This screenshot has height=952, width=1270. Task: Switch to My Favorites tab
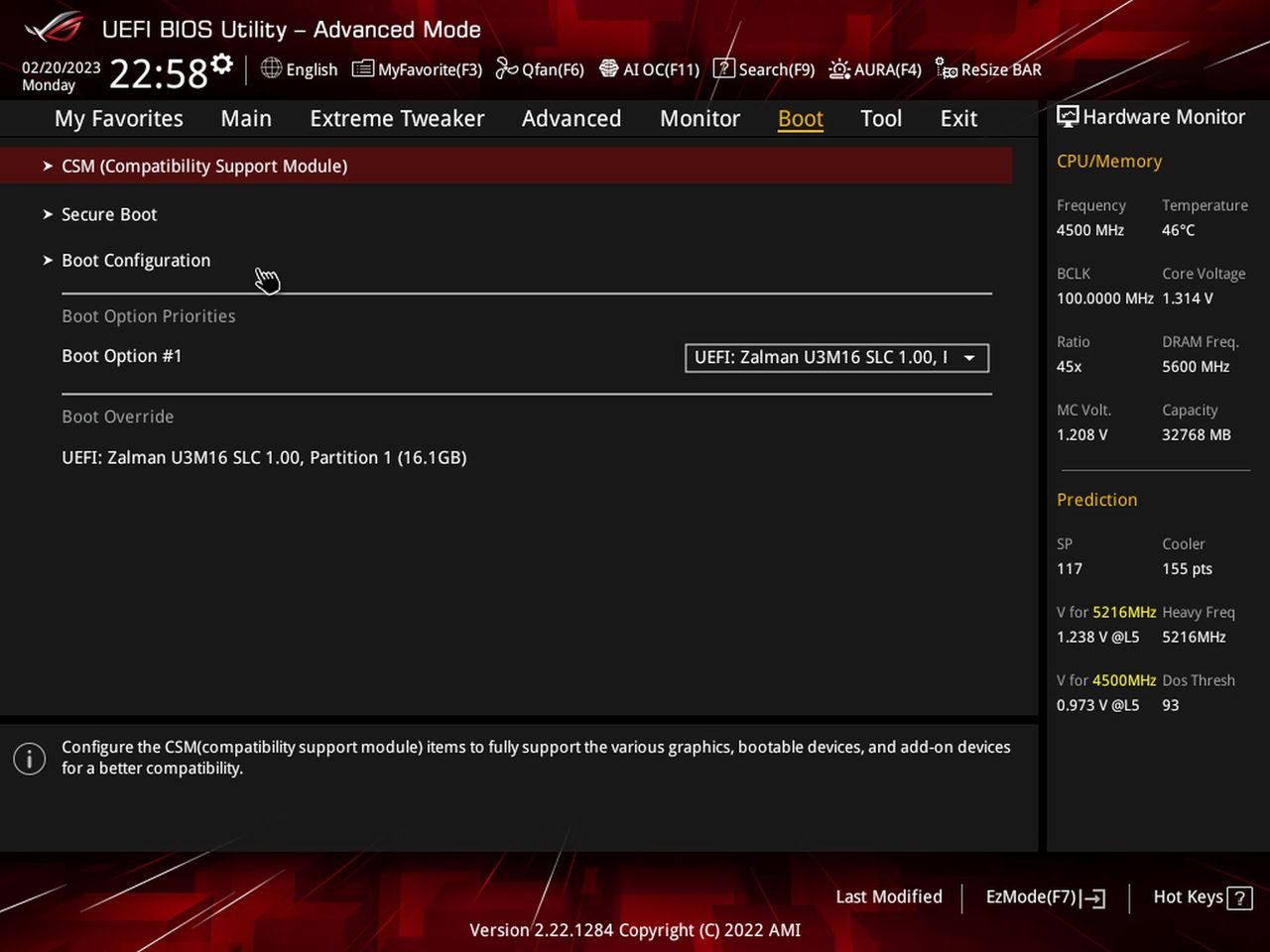(x=119, y=118)
